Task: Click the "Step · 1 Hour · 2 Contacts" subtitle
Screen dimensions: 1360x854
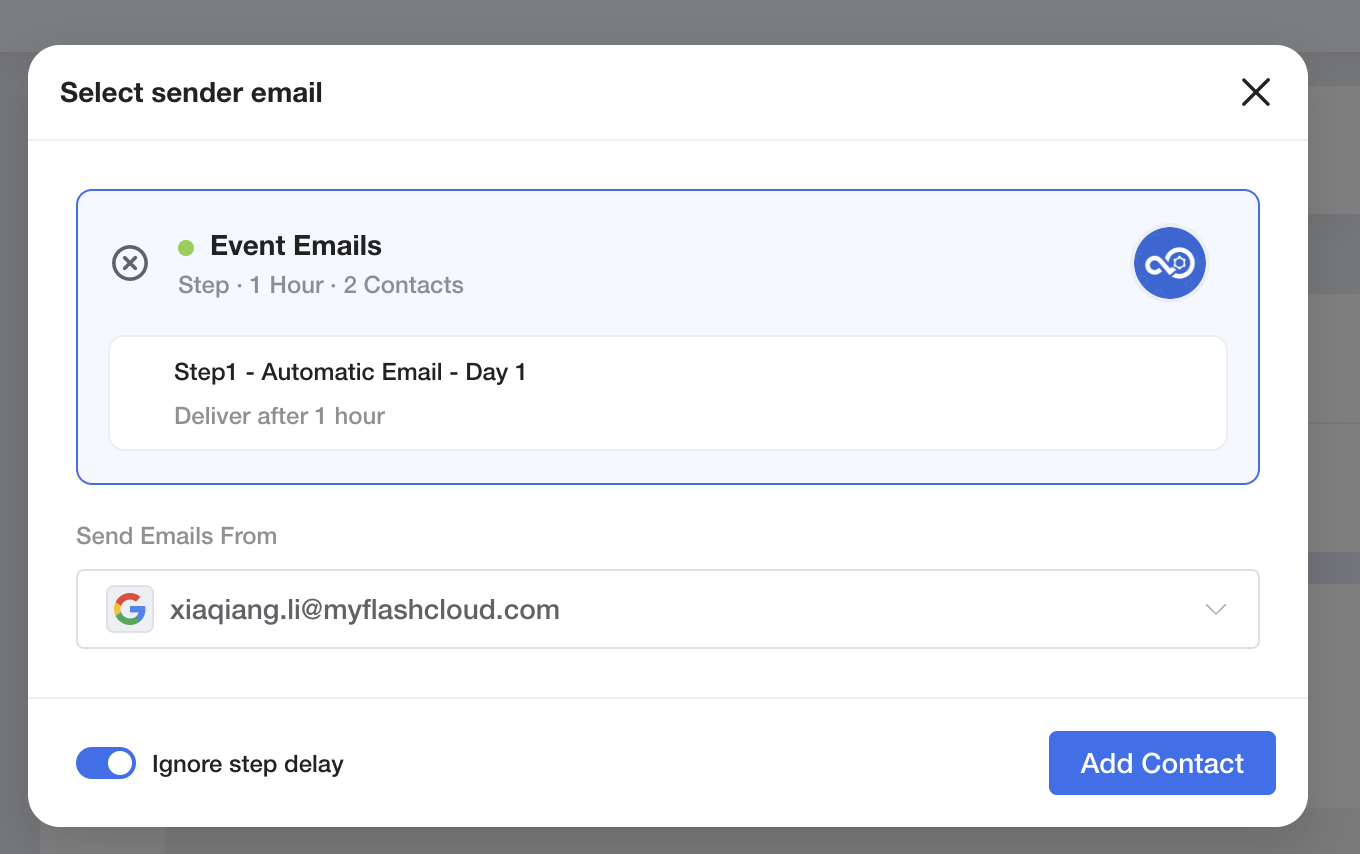Action: [x=321, y=285]
